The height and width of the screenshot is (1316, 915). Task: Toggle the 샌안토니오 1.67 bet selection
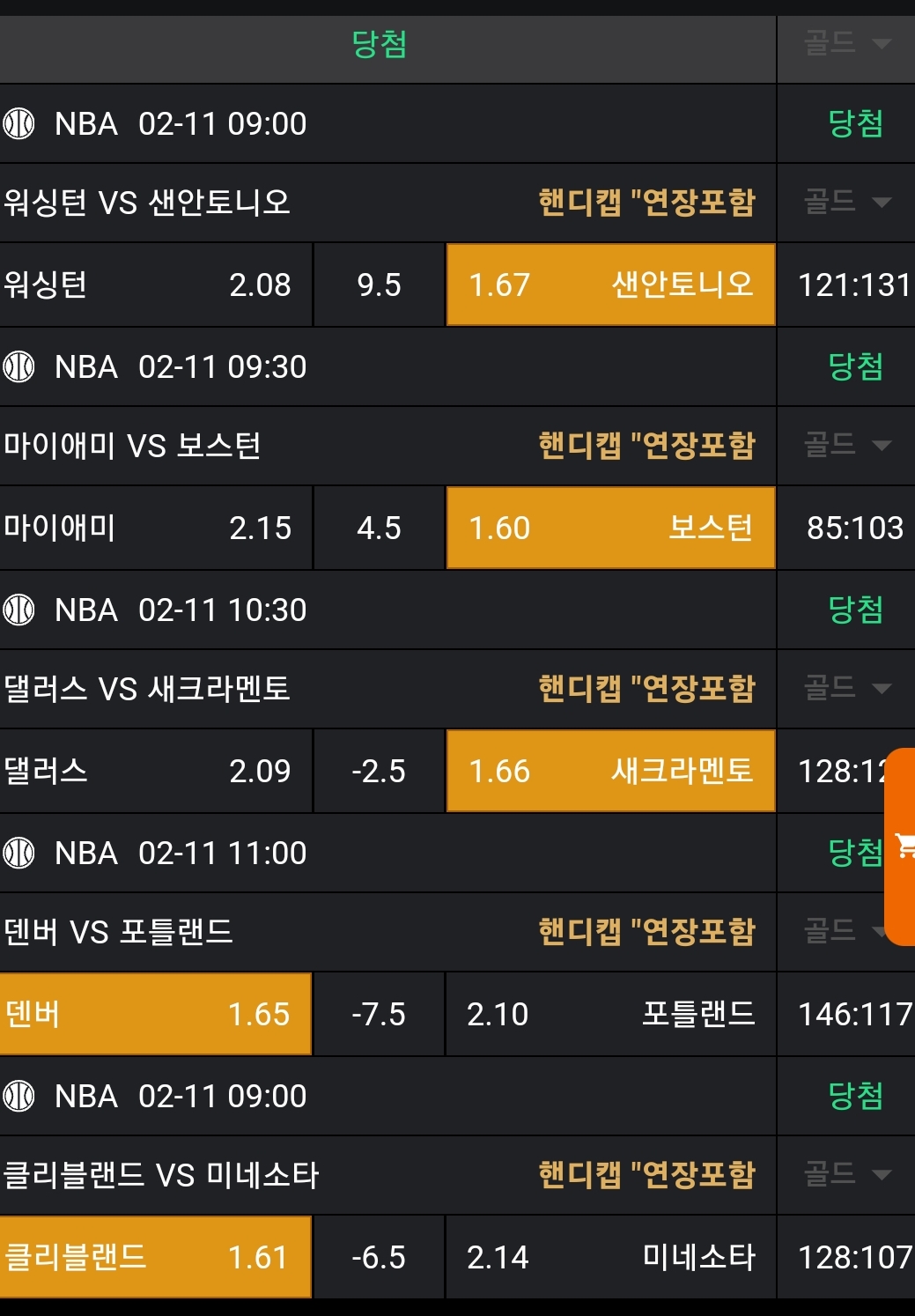(x=610, y=285)
